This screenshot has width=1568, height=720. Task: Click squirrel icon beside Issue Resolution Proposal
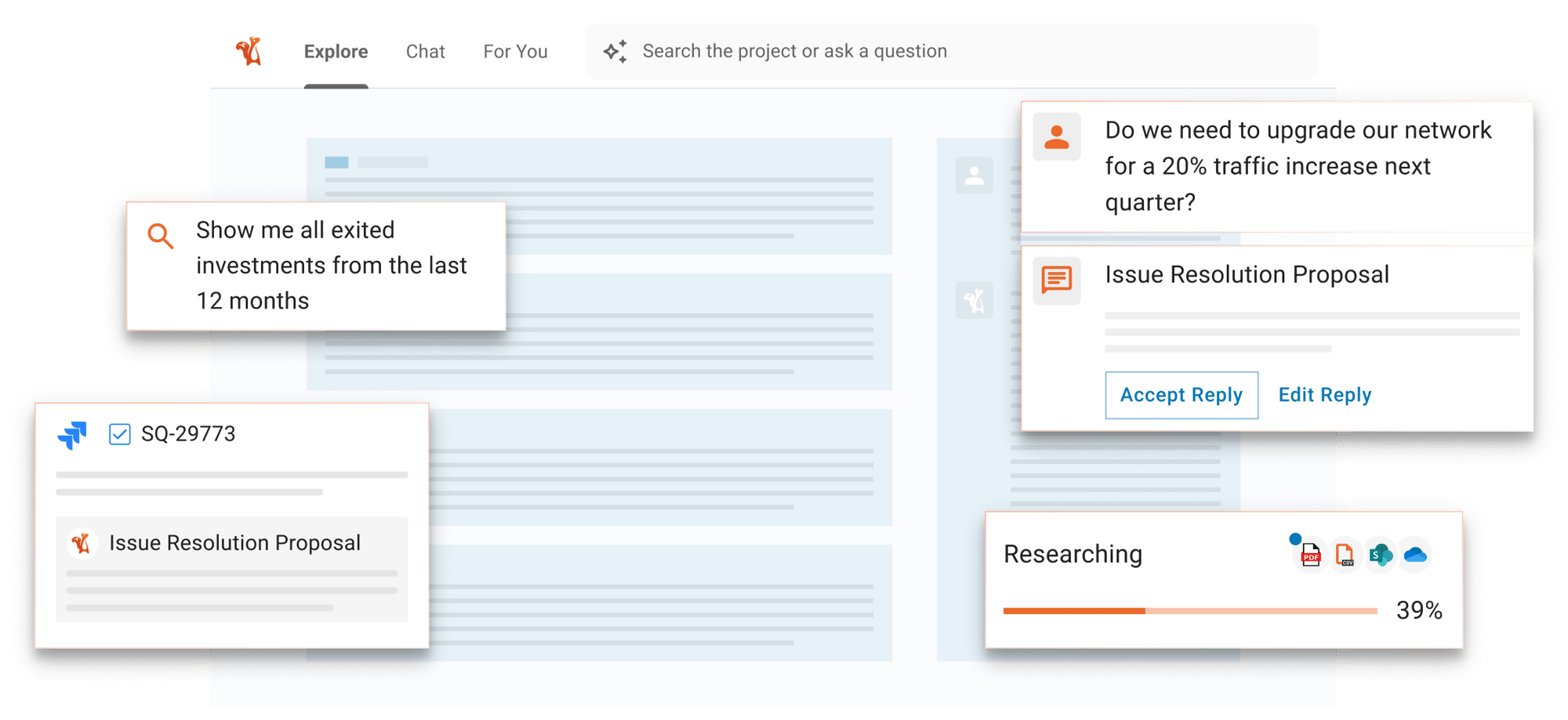pos(82,543)
